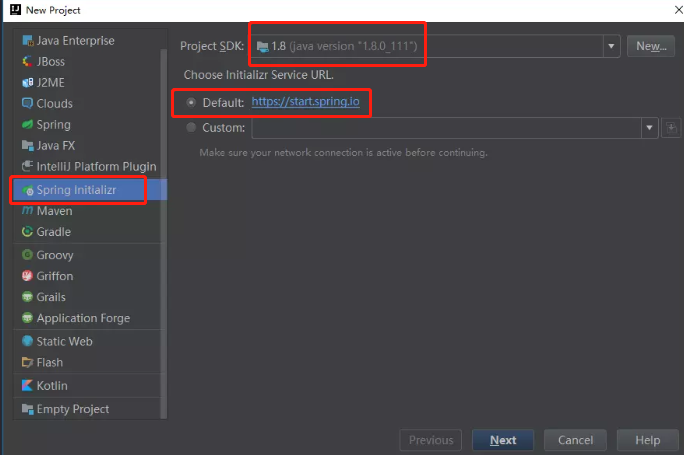Viewport: 684px width, 455px height.
Task: Choose the Gradle project type label
Action: [x=54, y=232]
